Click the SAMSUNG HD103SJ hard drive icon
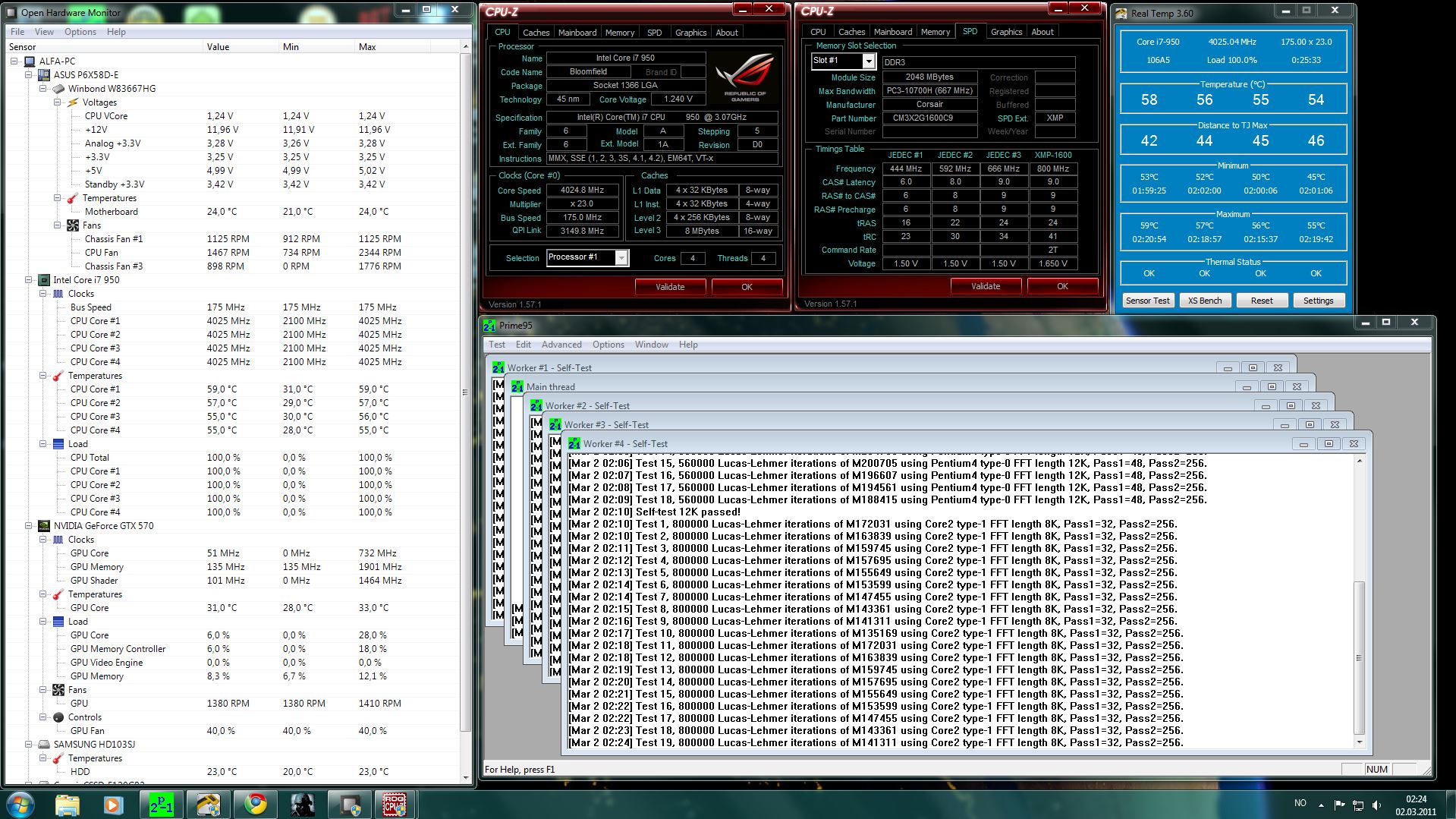The height and width of the screenshot is (819, 1456). pos(44,745)
